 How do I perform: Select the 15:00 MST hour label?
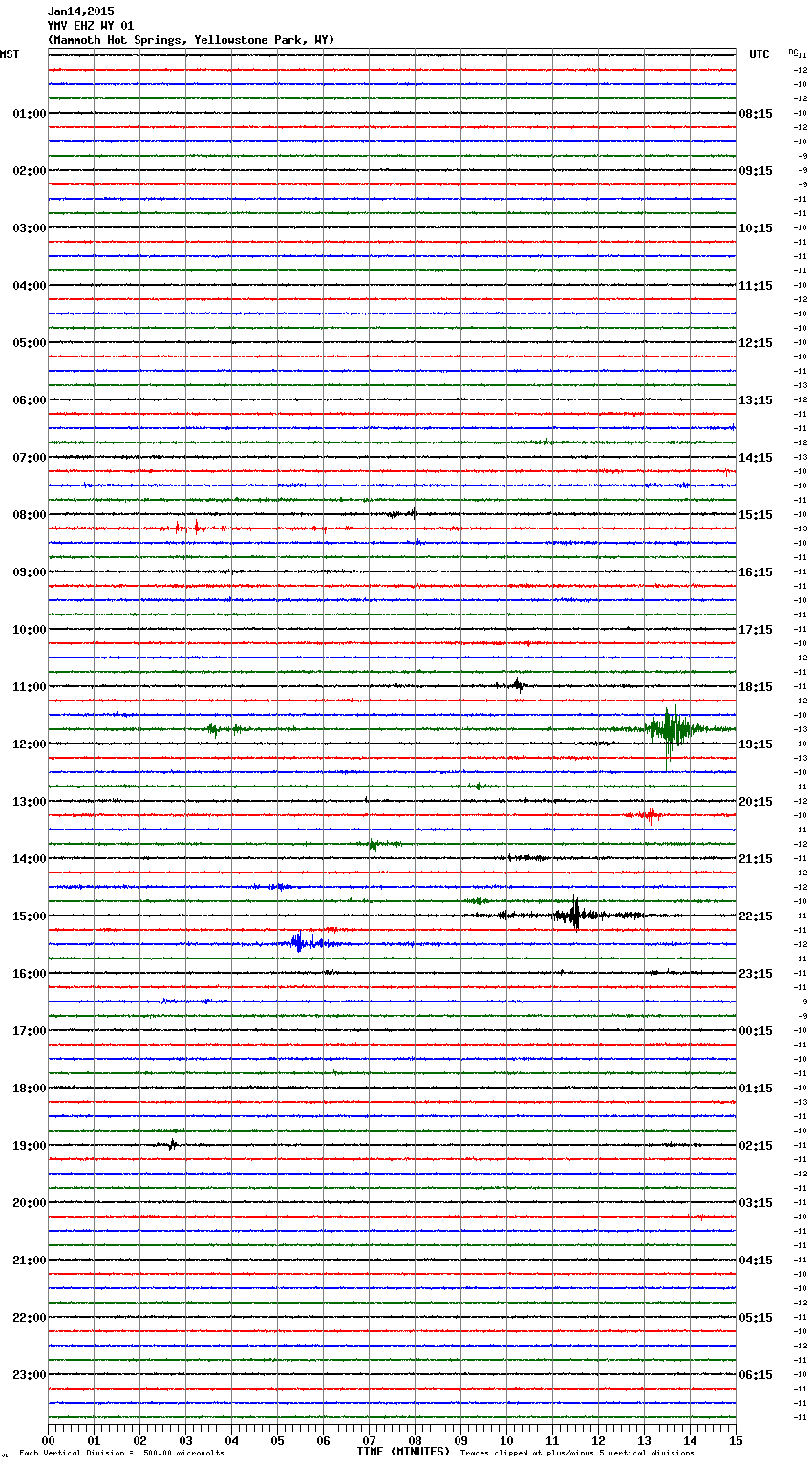click(29, 916)
